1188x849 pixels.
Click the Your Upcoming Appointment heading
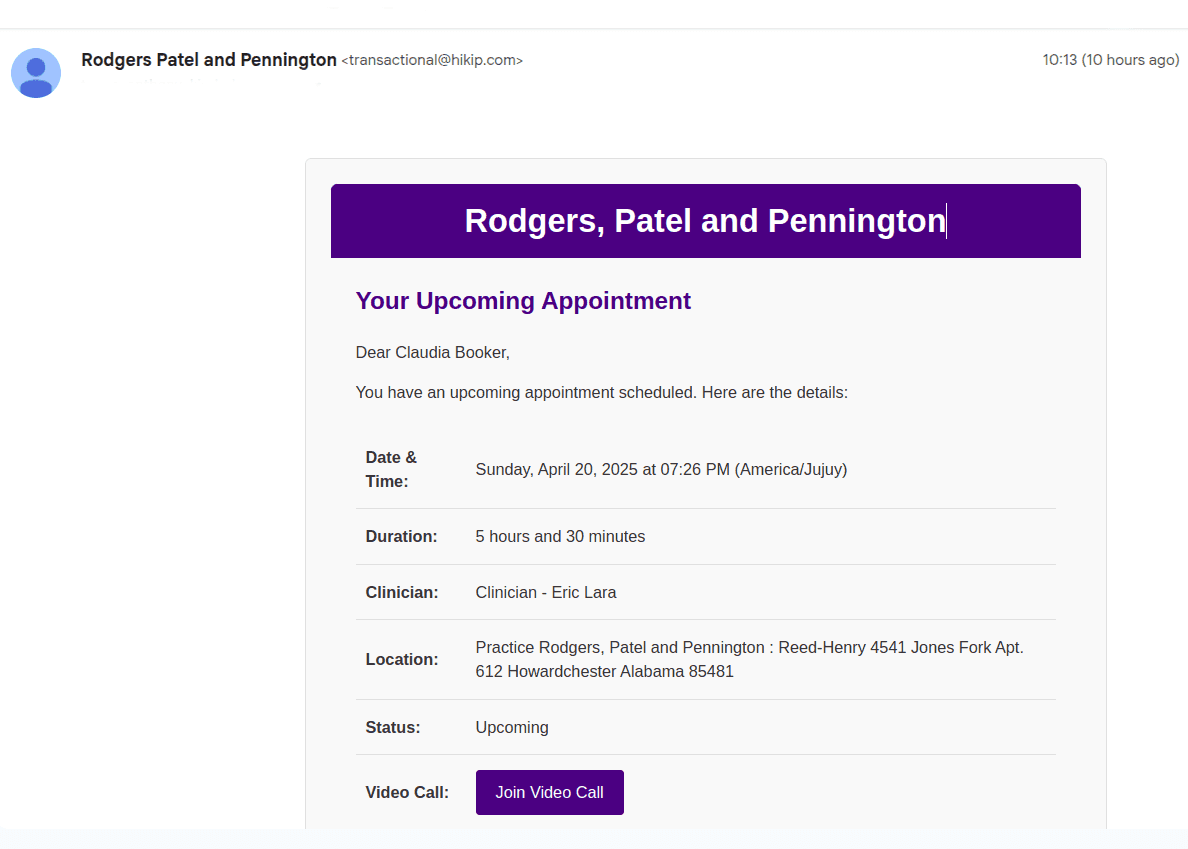(x=523, y=301)
